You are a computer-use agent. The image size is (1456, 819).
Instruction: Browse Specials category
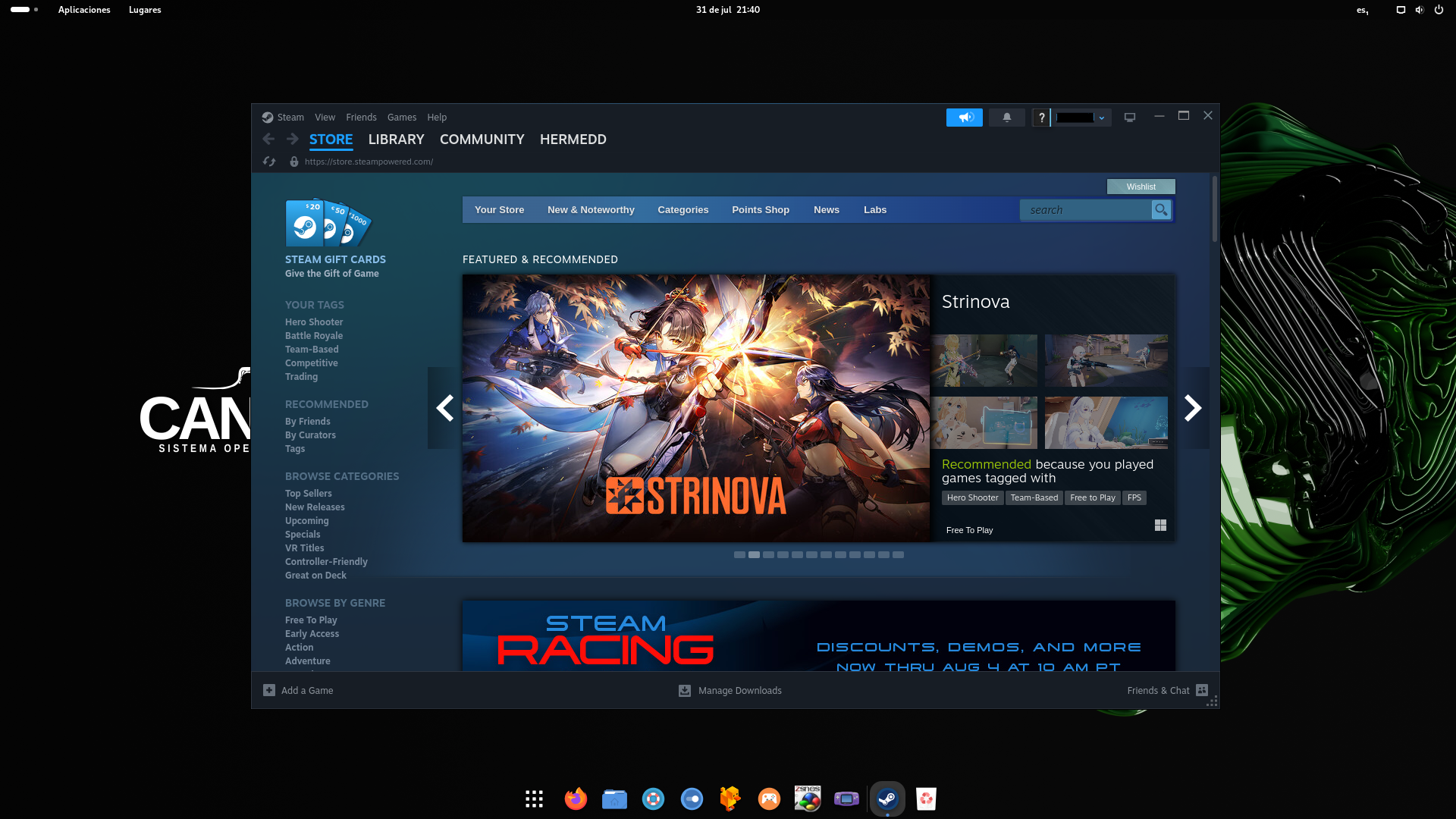(303, 535)
